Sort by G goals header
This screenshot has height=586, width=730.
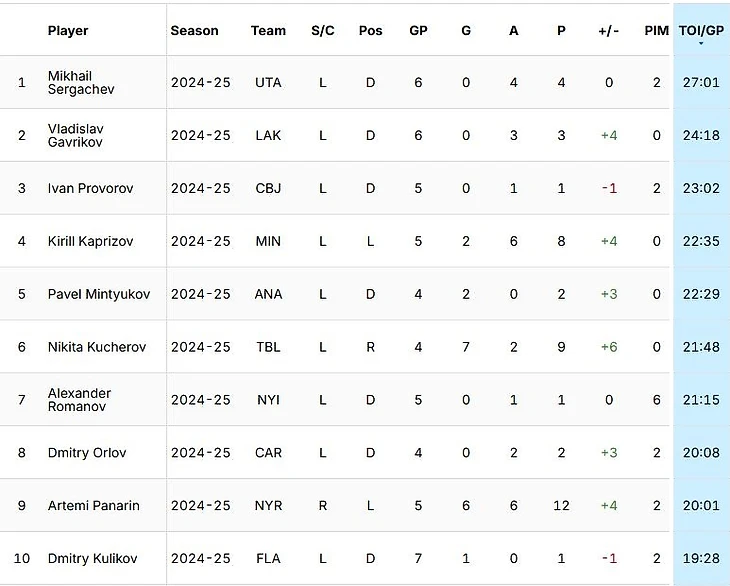(x=466, y=31)
